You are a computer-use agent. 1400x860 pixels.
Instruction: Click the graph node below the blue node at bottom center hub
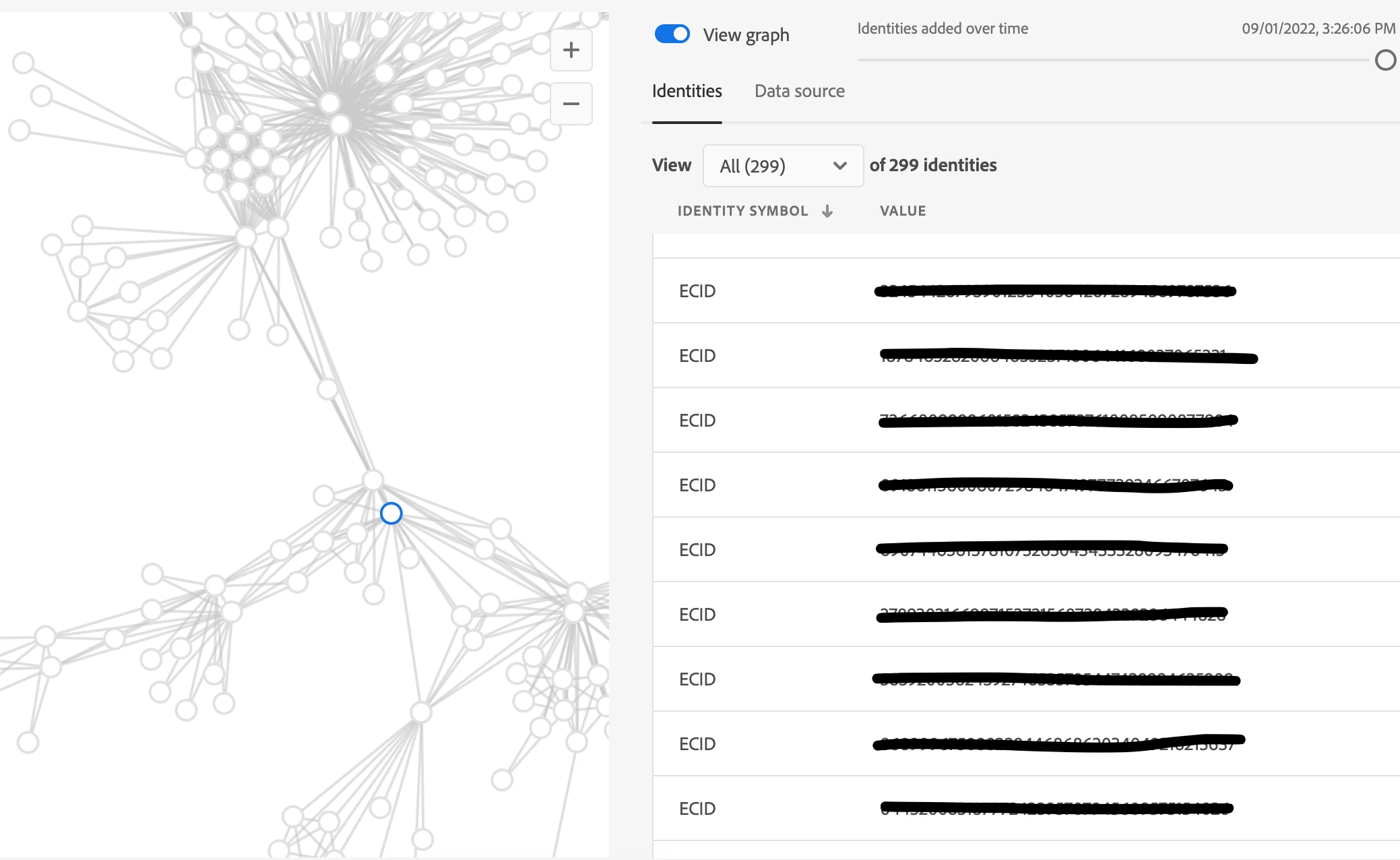click(x=420, y=712)
